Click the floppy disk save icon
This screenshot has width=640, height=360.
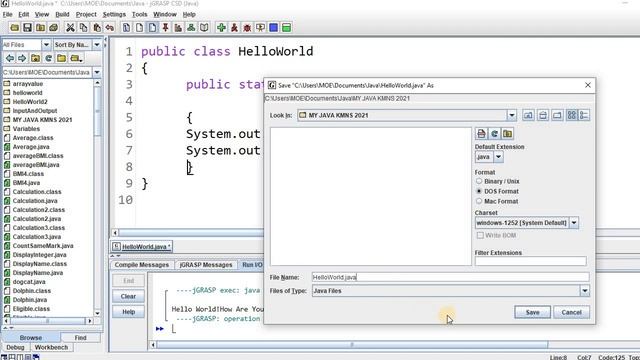coord(27,28)
